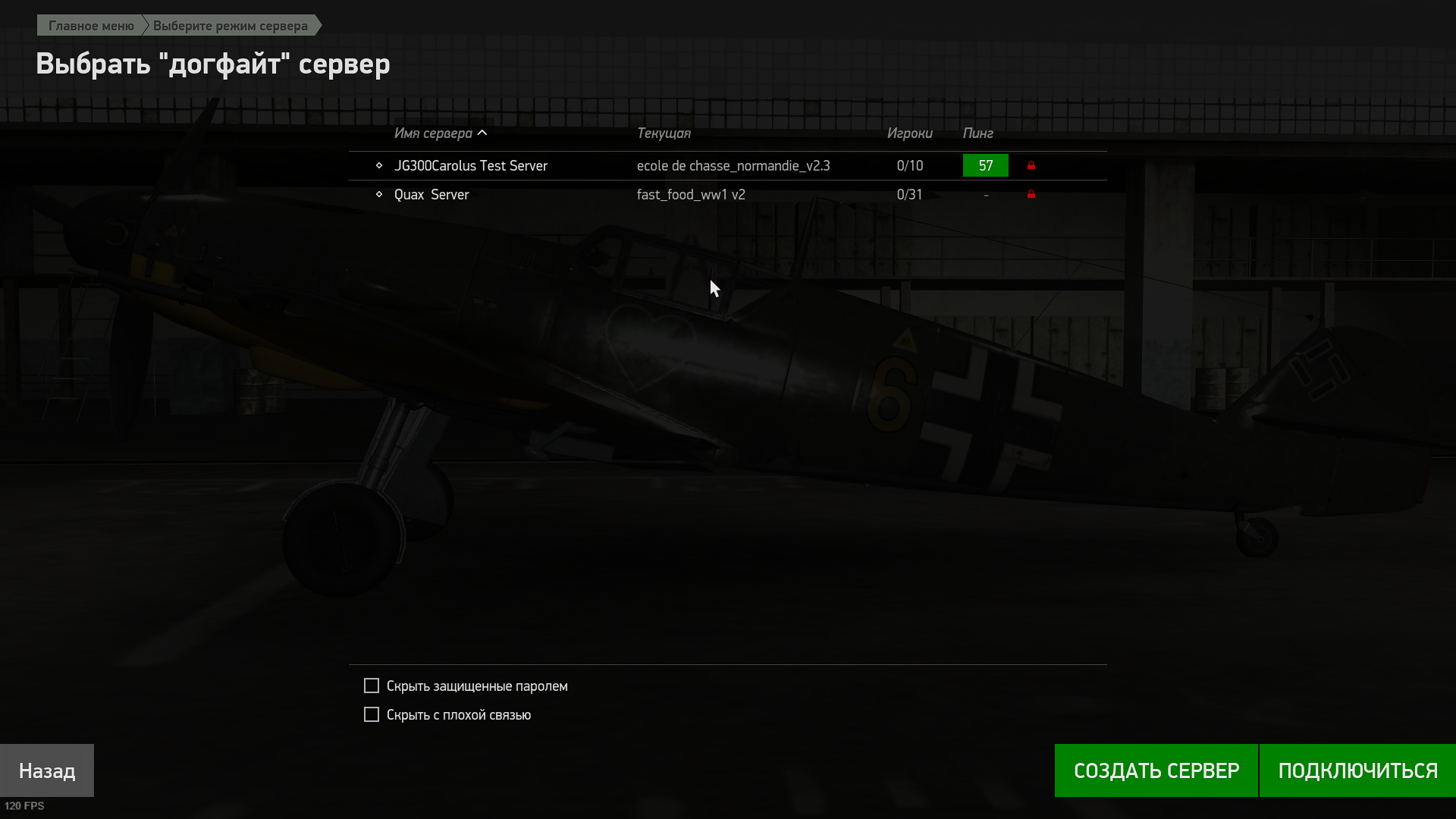Click the diamond icon beside Quax Server

379,194
